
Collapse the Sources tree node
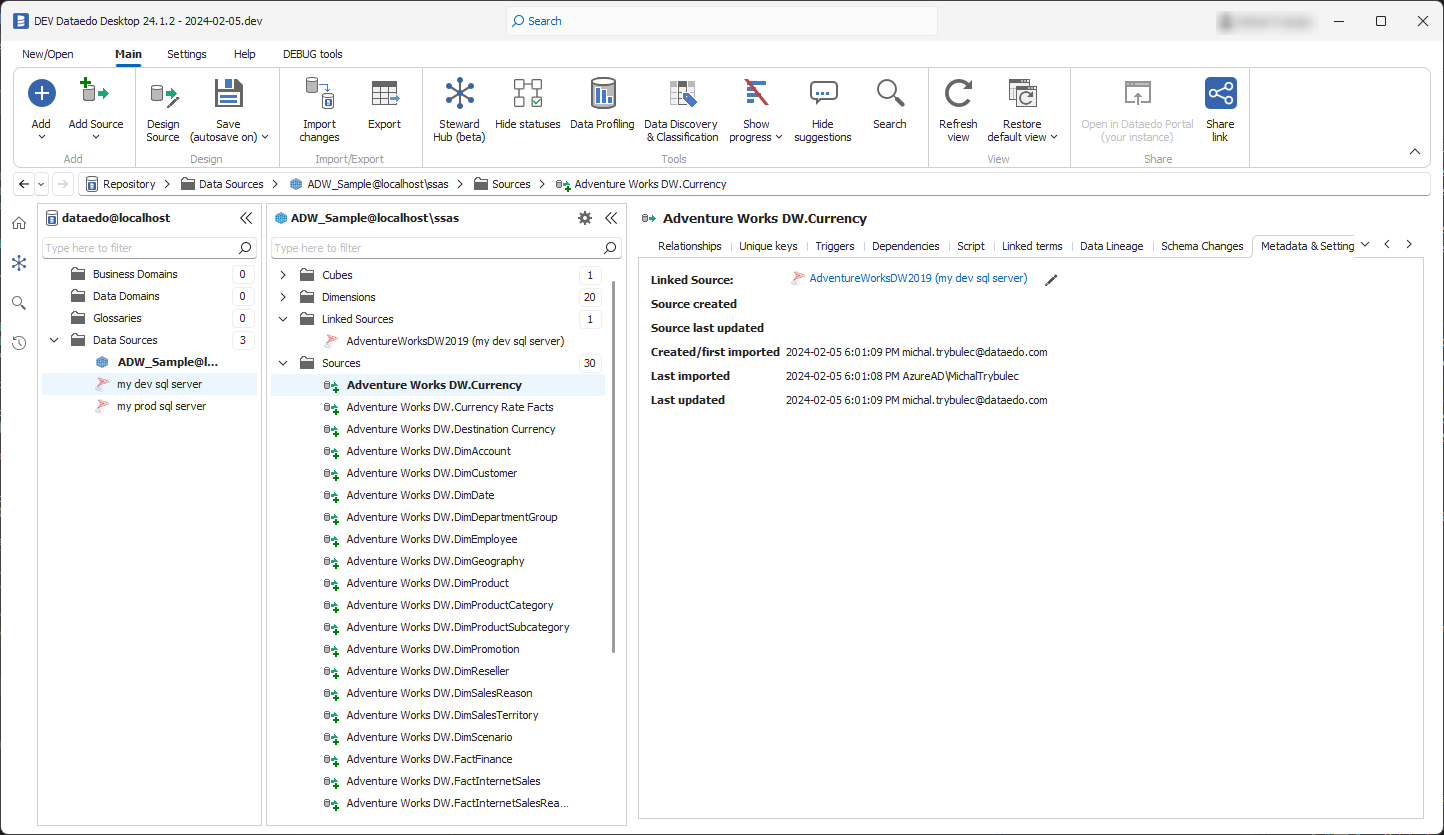click(283, 363)
